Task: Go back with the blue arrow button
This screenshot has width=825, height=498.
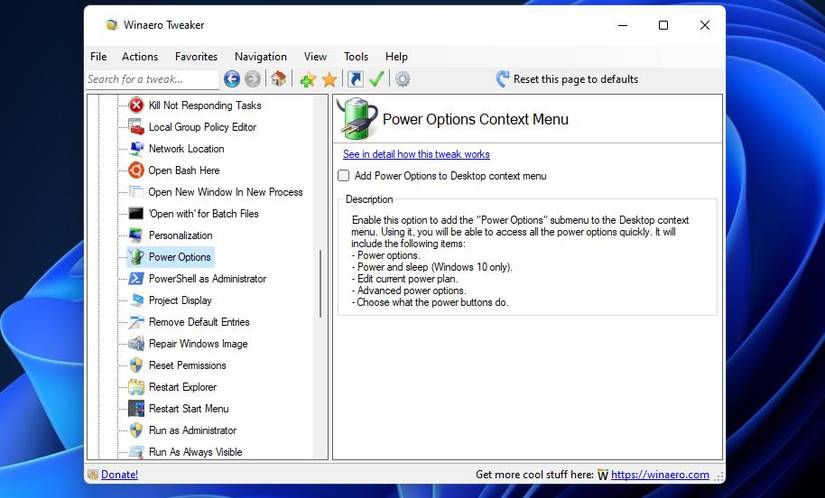Action: click(232, 79)
